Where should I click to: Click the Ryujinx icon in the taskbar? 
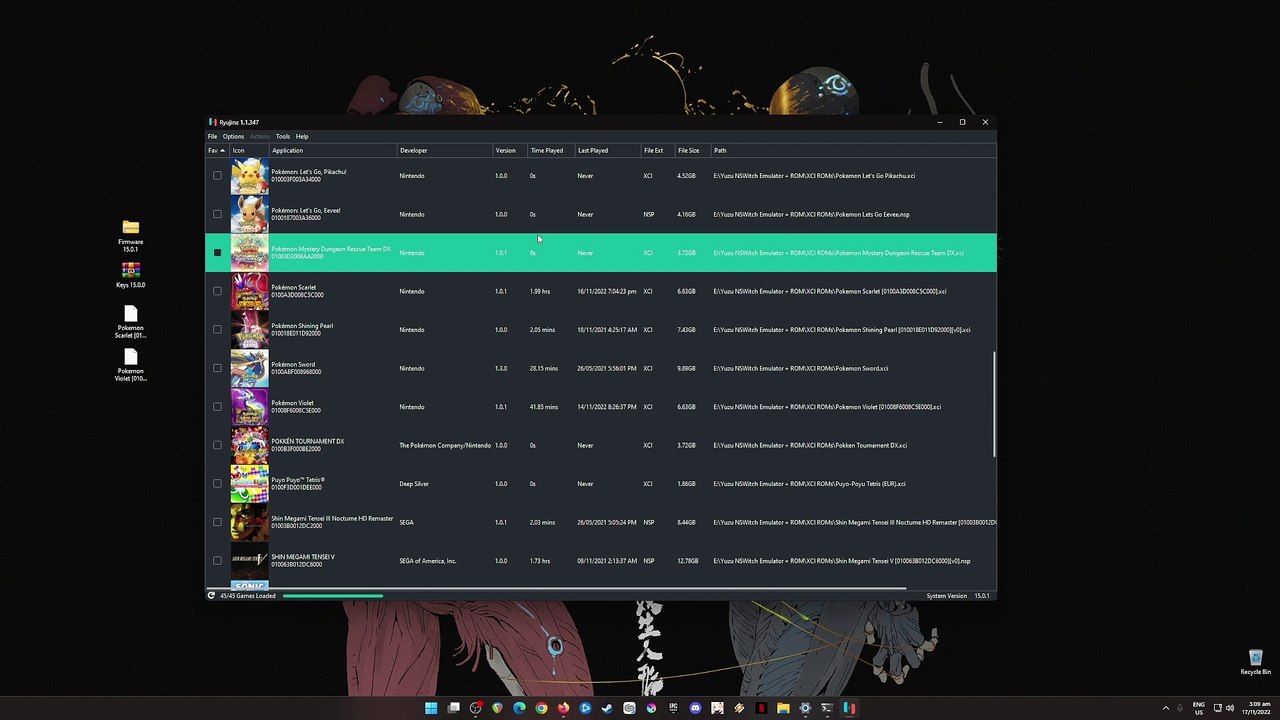[x=849, y=708]
